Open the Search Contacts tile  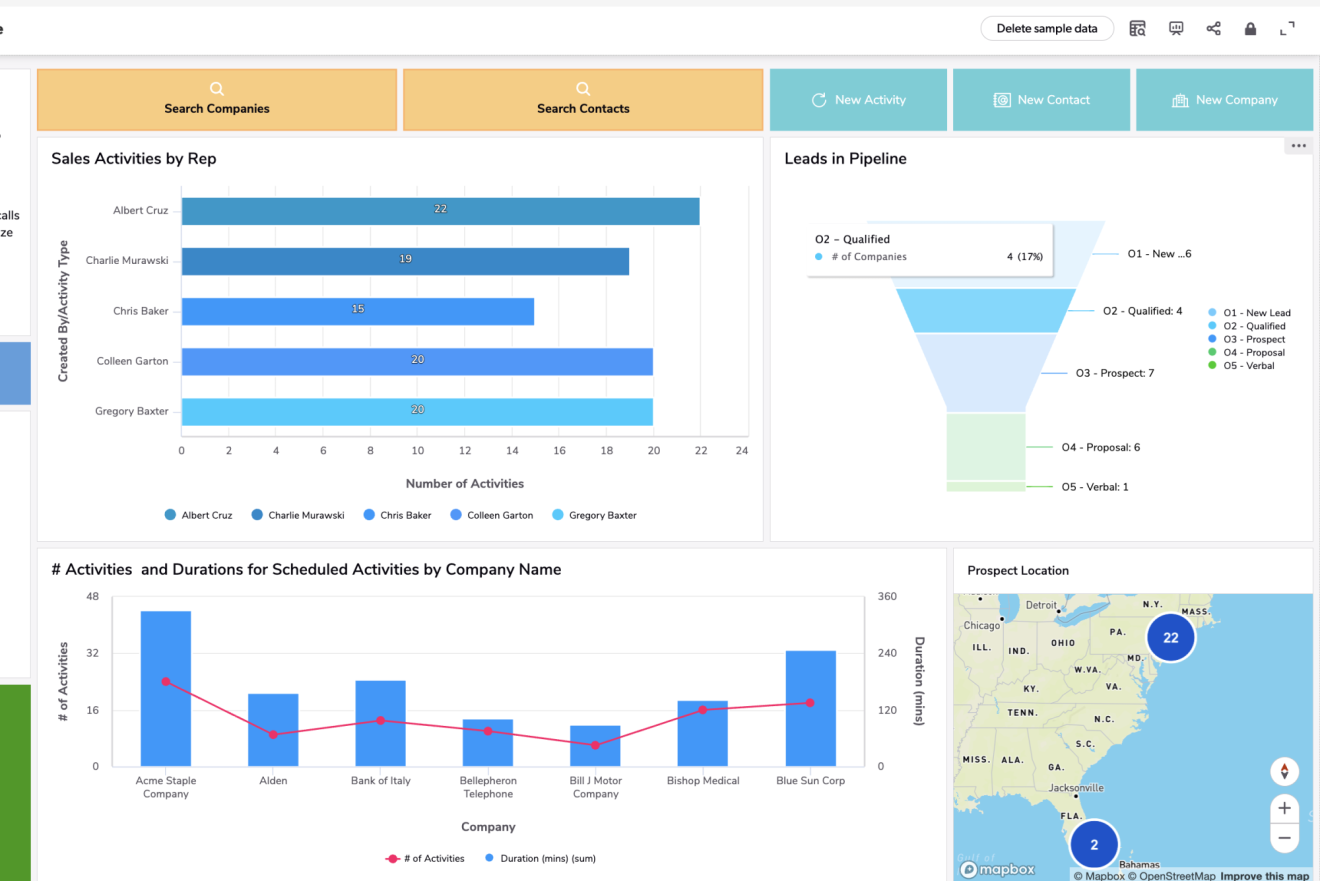click(x=583, y=99)
